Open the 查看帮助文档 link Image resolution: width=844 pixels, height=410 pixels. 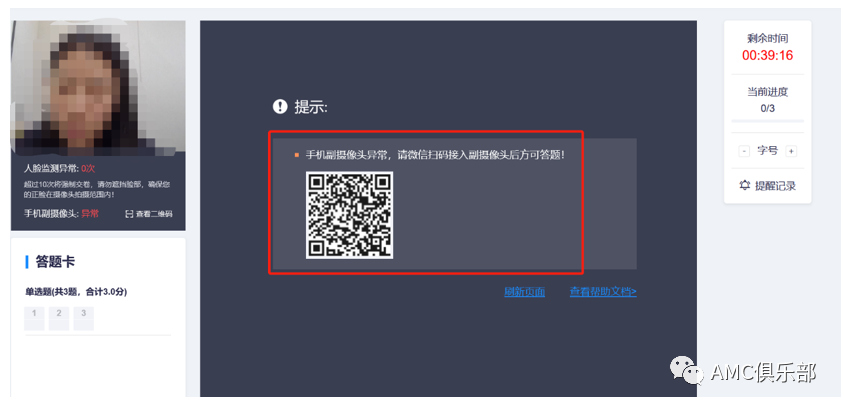point(603,292)
